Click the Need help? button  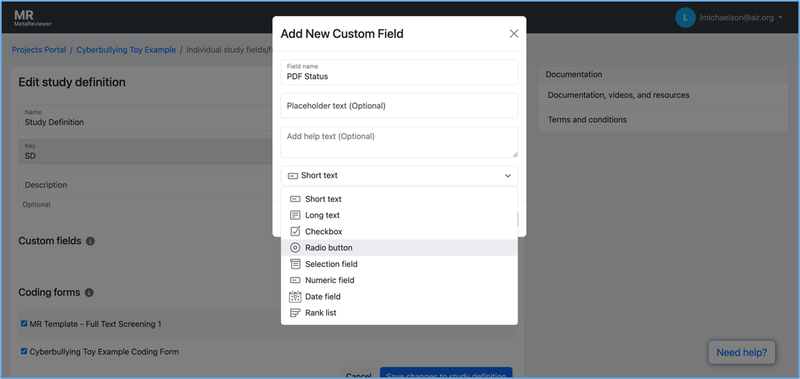point(741,352)
